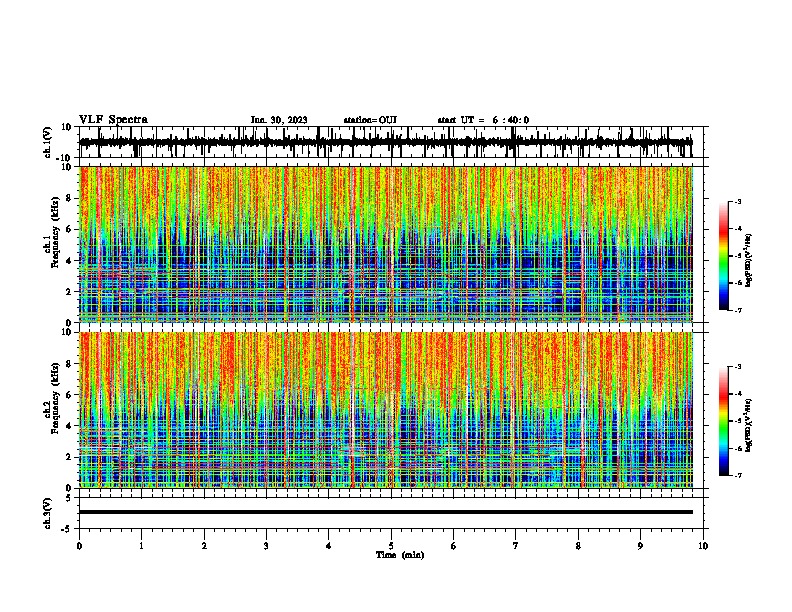Click the "8" minute tick on time axis
The image size is (792, 612).
[x=578, y=546]
